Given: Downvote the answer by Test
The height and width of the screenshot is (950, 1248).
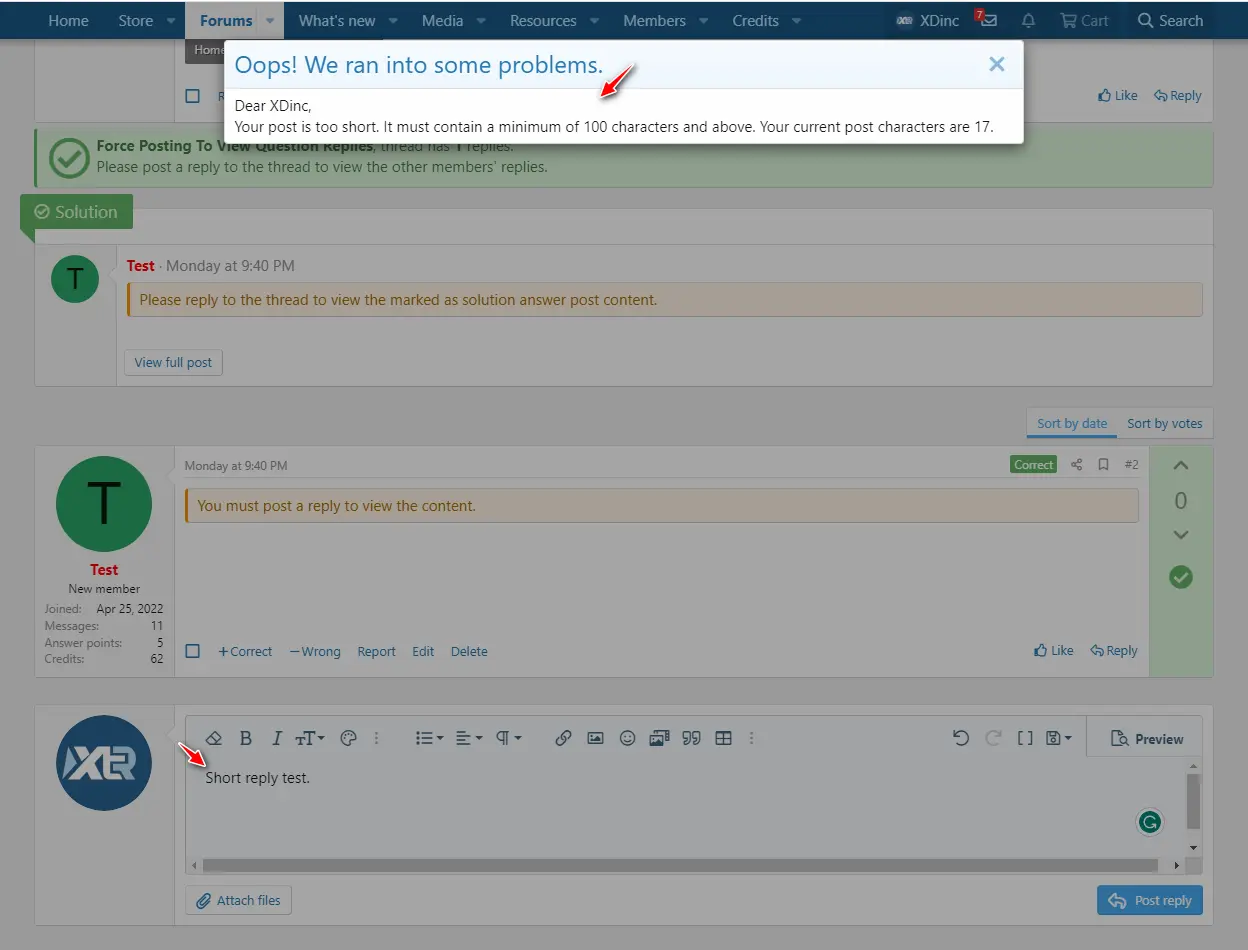Looking at the screenshot, I should tap(1181, 535).
